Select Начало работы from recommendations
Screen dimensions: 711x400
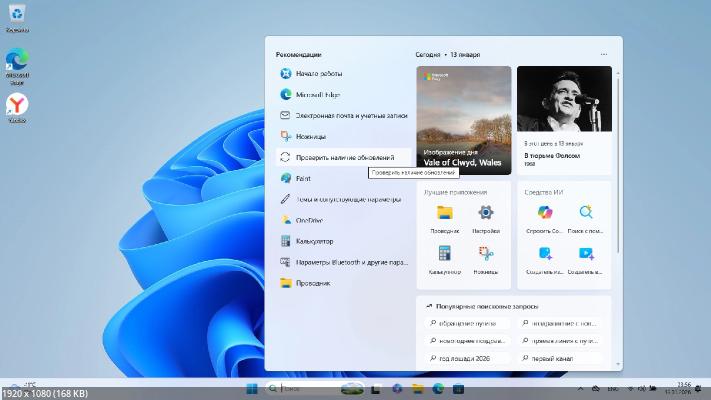tap(318, 73)
